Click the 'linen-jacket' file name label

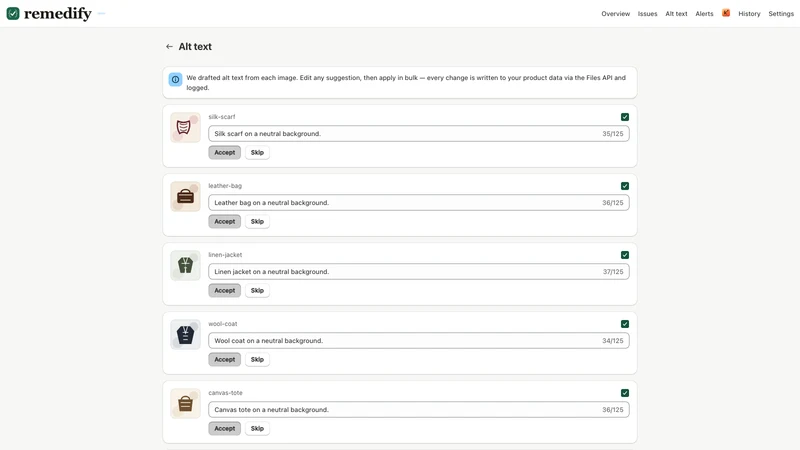(x=225, y=255)
